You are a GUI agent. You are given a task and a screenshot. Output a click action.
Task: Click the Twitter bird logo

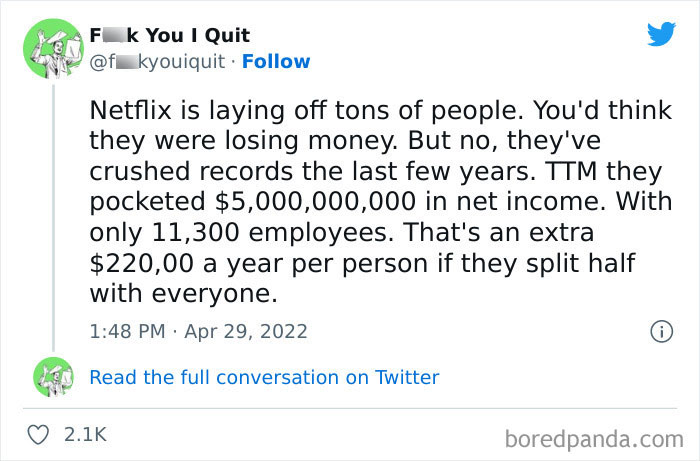click(661, 33)
